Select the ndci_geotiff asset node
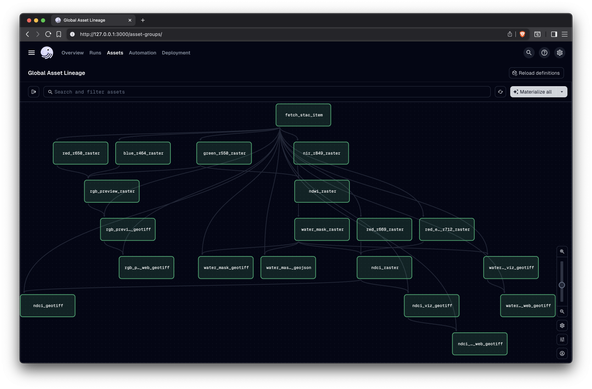This screenshot has width=592, height=389. (x=48, y=306)
